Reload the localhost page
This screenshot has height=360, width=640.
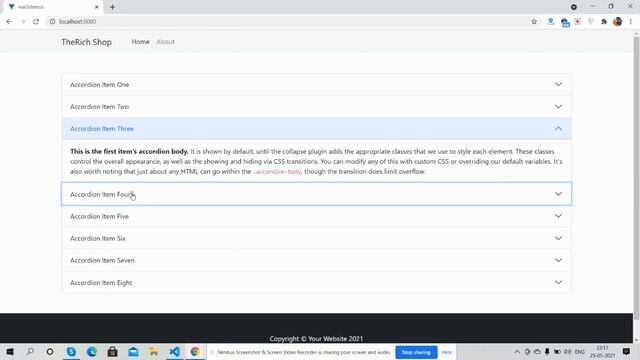pyautogui.click(x=36, y=22)
